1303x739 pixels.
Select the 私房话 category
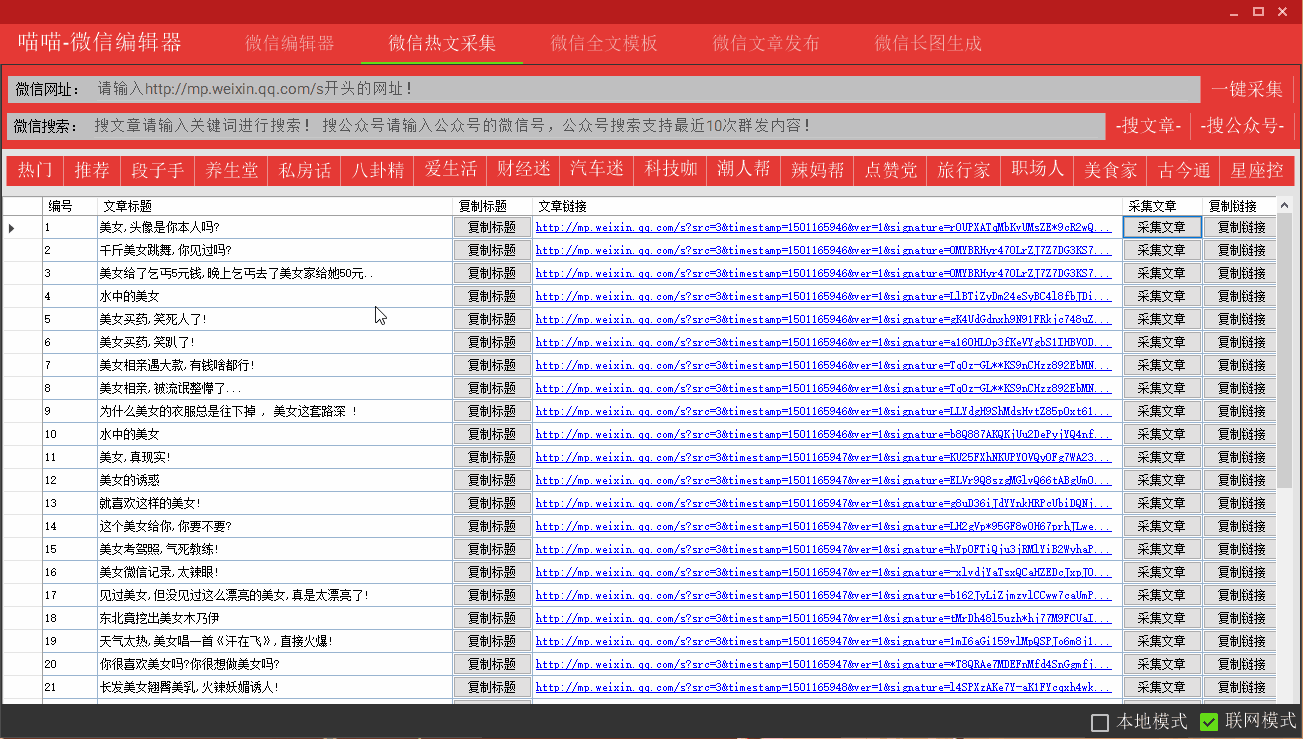point(304,170)
